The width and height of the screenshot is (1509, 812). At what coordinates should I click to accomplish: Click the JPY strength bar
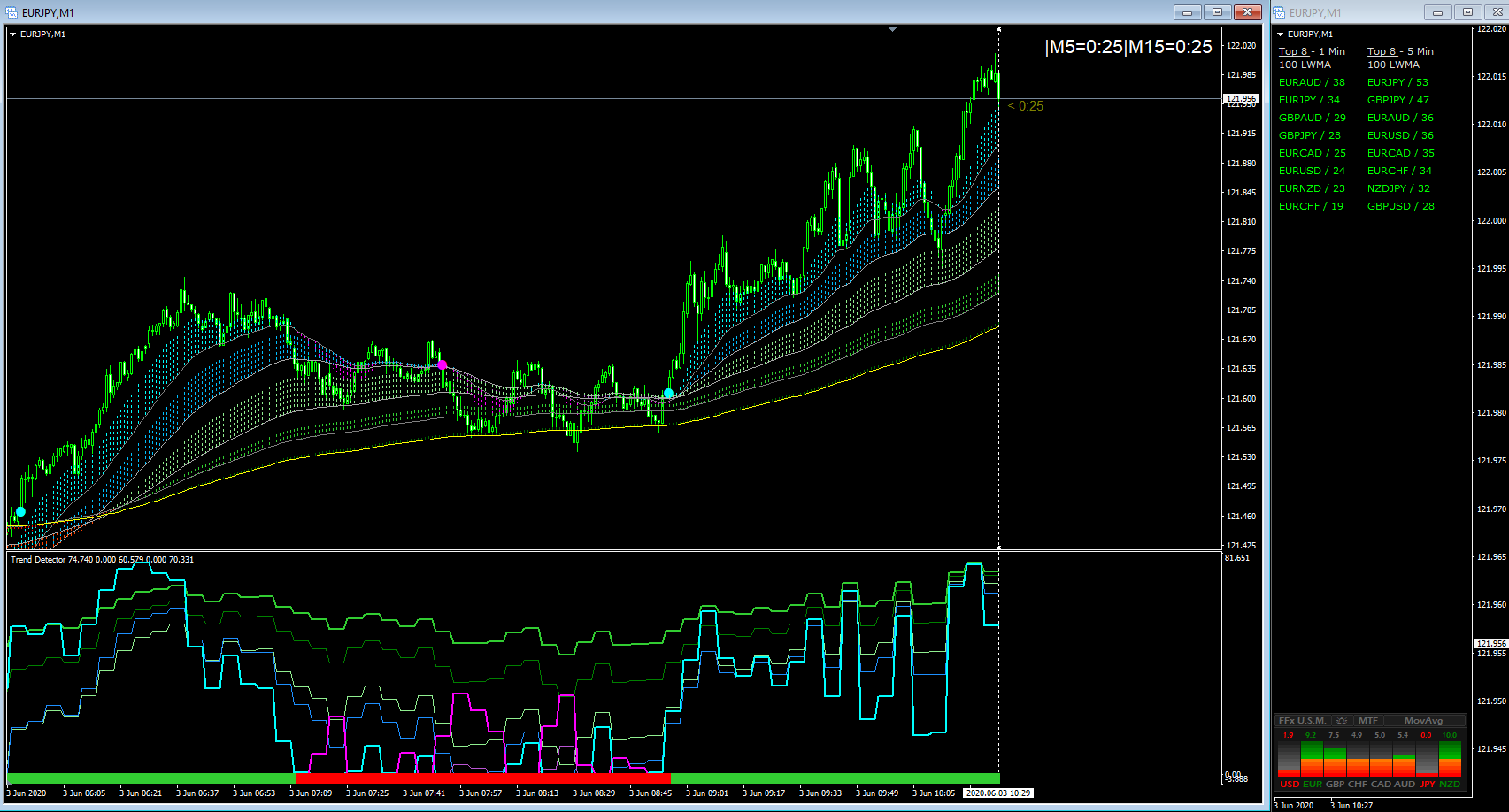pyautogui.click(x=1427, y=759)
